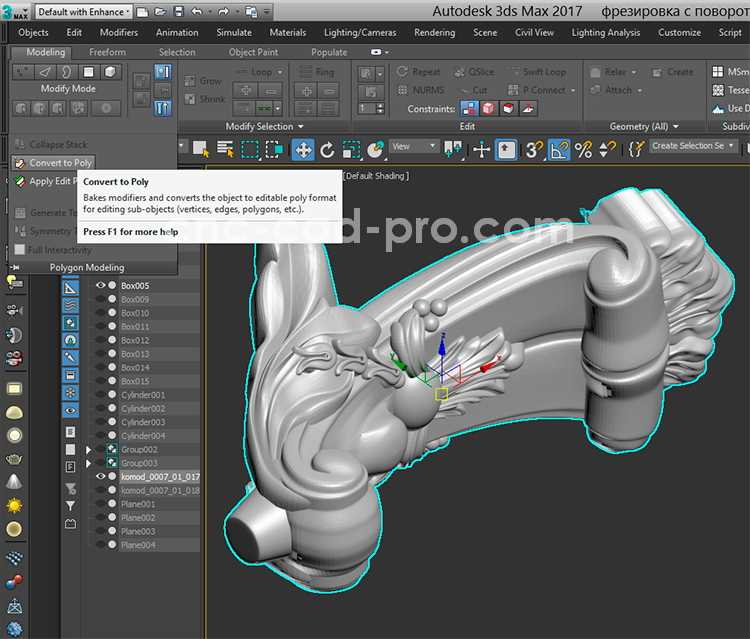The image size is (750, 639).
Task: Click the Select by Name list icon
Action: click(x=225, y=149)
